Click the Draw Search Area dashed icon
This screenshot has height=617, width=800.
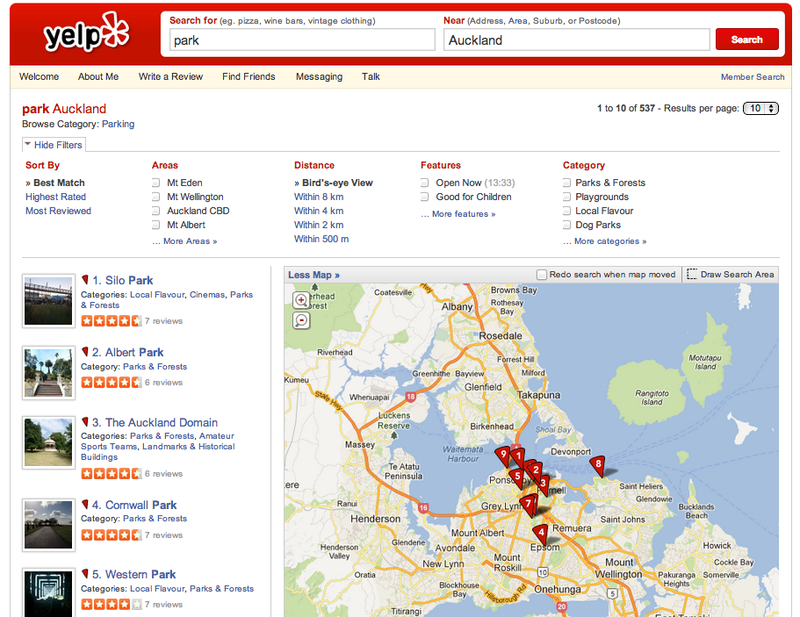point(692,274)
